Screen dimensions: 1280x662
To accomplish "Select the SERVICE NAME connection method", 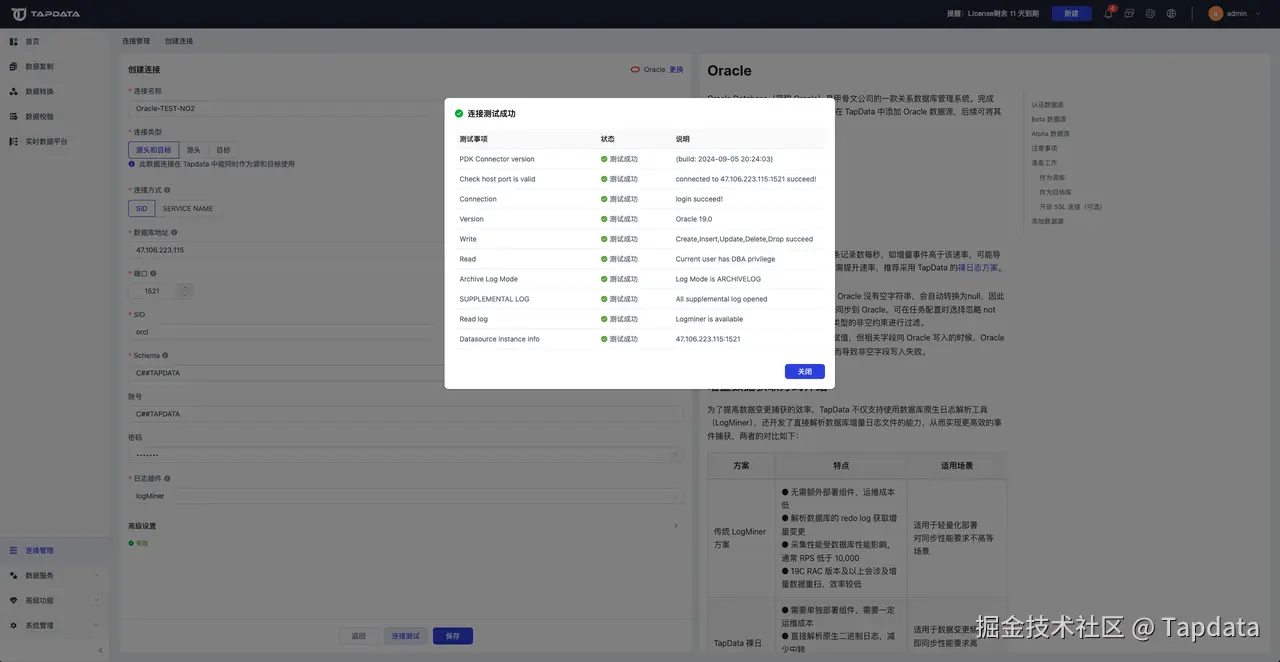I will [188, 209].
